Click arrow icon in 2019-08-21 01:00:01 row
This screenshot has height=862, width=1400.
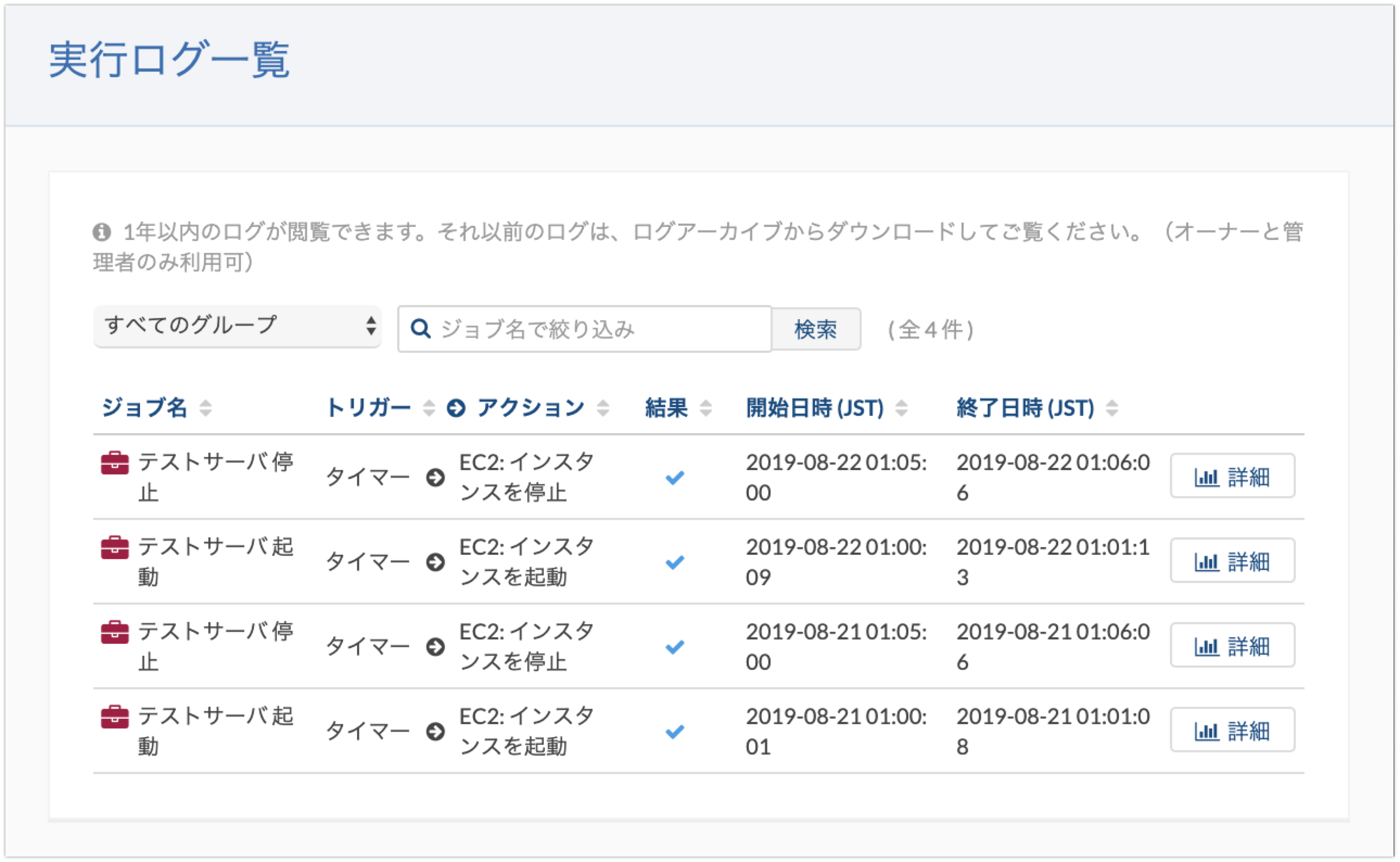pos(435,731)
